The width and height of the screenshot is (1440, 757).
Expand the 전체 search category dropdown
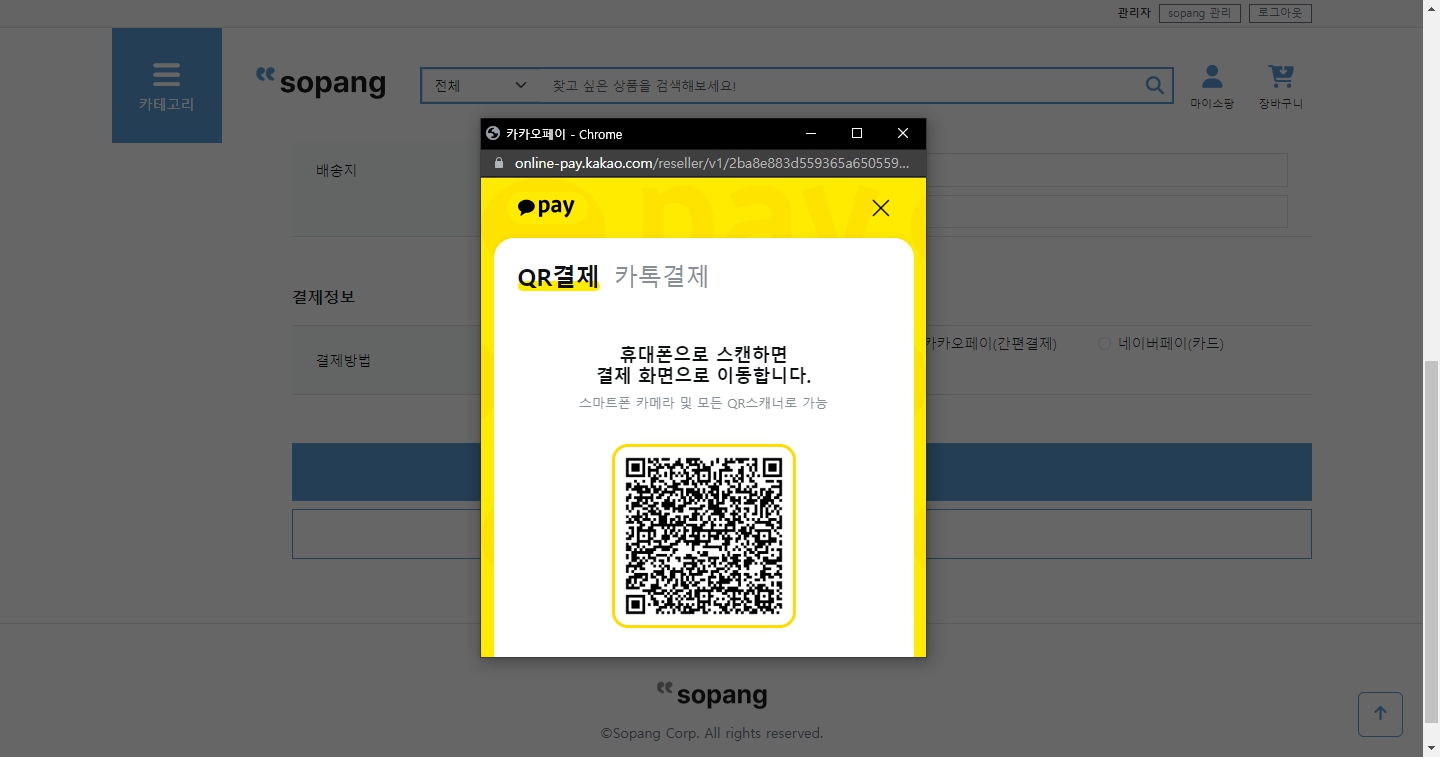click(480, 86)
